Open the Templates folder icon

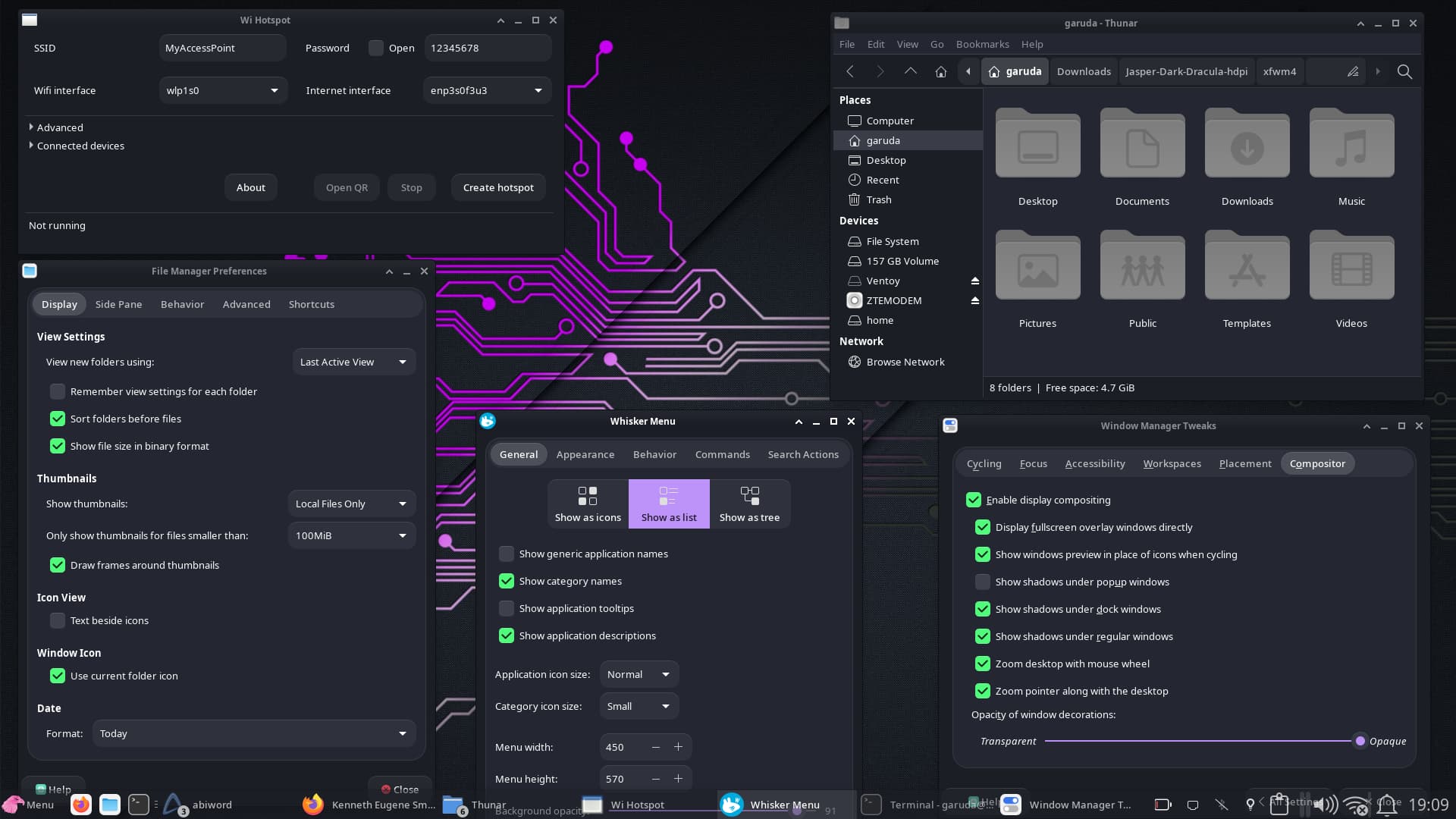tap(1247, 265)
